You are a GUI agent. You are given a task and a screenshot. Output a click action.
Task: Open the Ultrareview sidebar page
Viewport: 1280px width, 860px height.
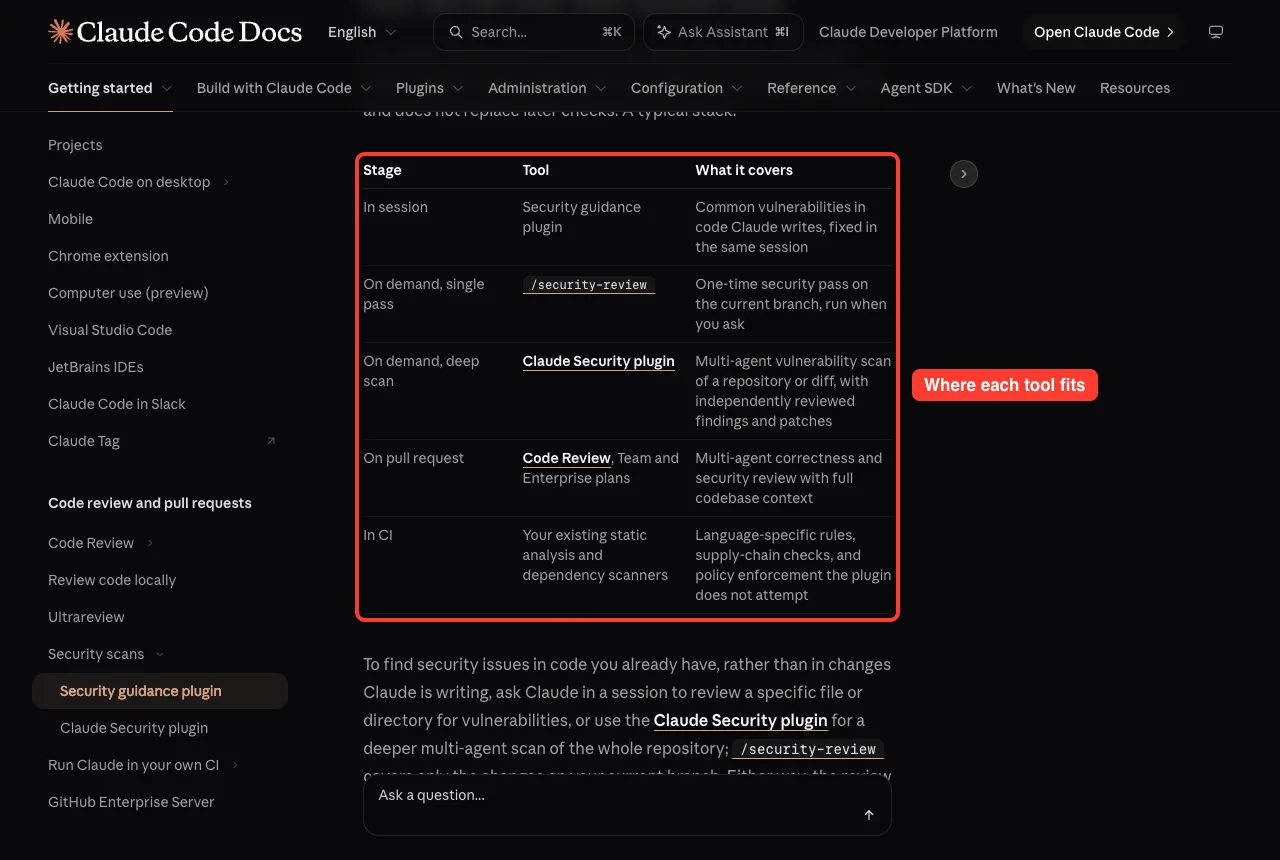coord(86,617)
